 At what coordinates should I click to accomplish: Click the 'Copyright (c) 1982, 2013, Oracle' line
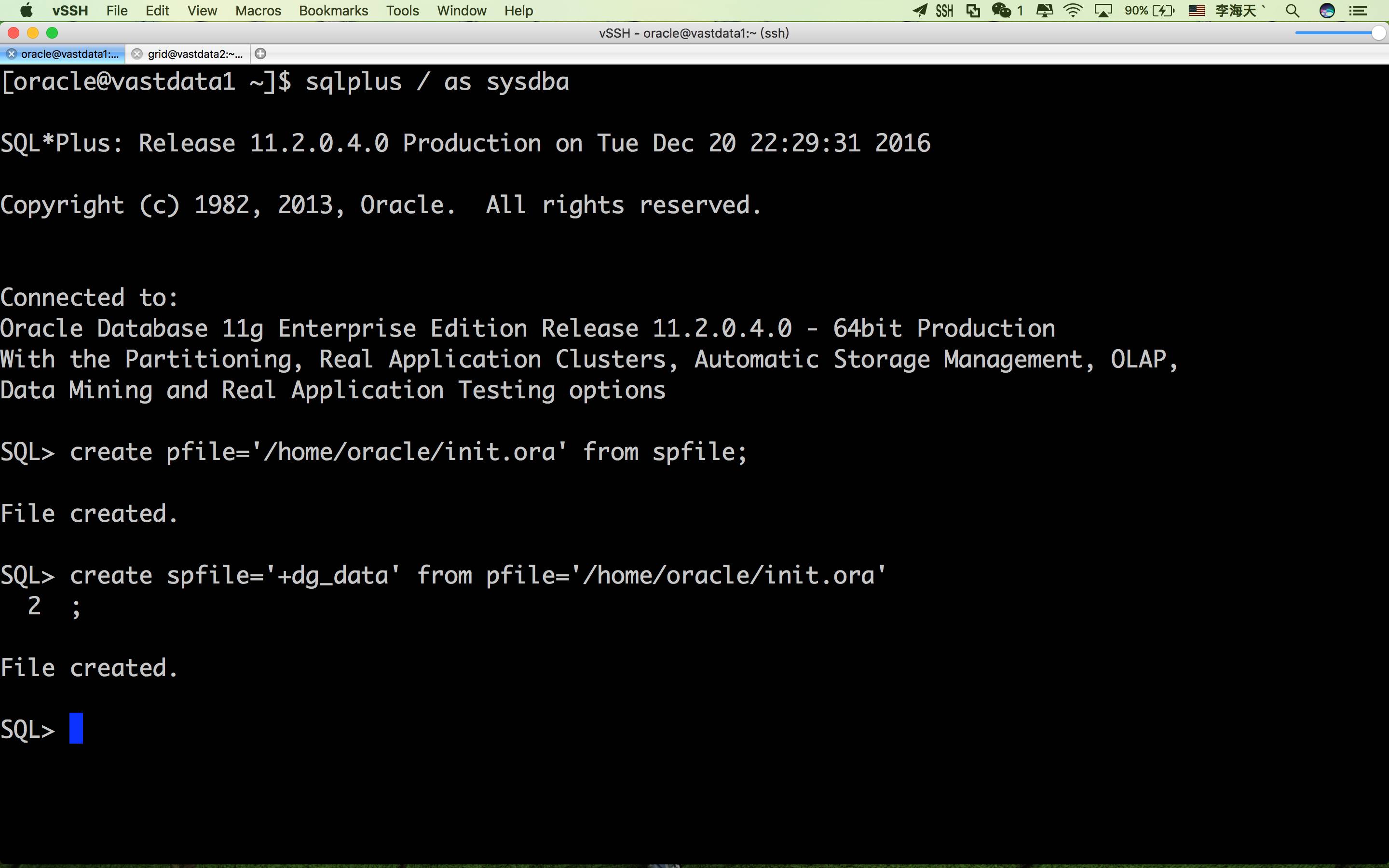[x=381, y=205]
